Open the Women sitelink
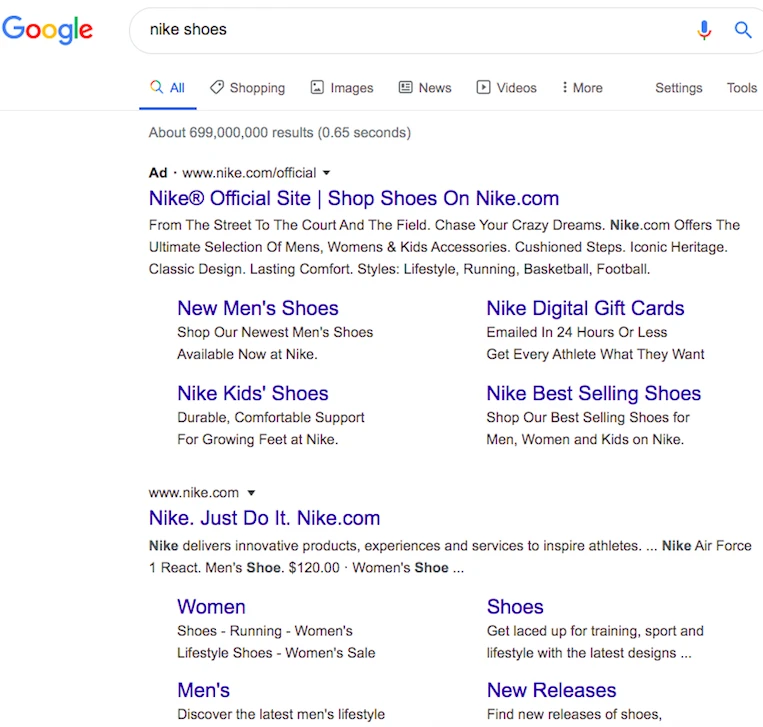763x727 pixels. click(211, 607)
